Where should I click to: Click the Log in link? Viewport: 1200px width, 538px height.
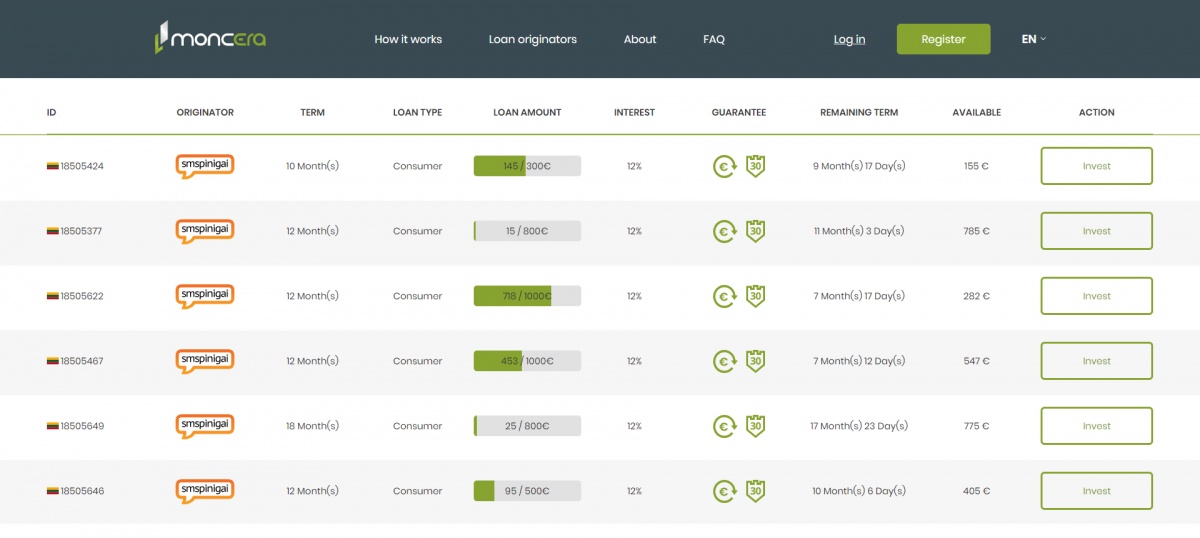(x=850, y=39)
